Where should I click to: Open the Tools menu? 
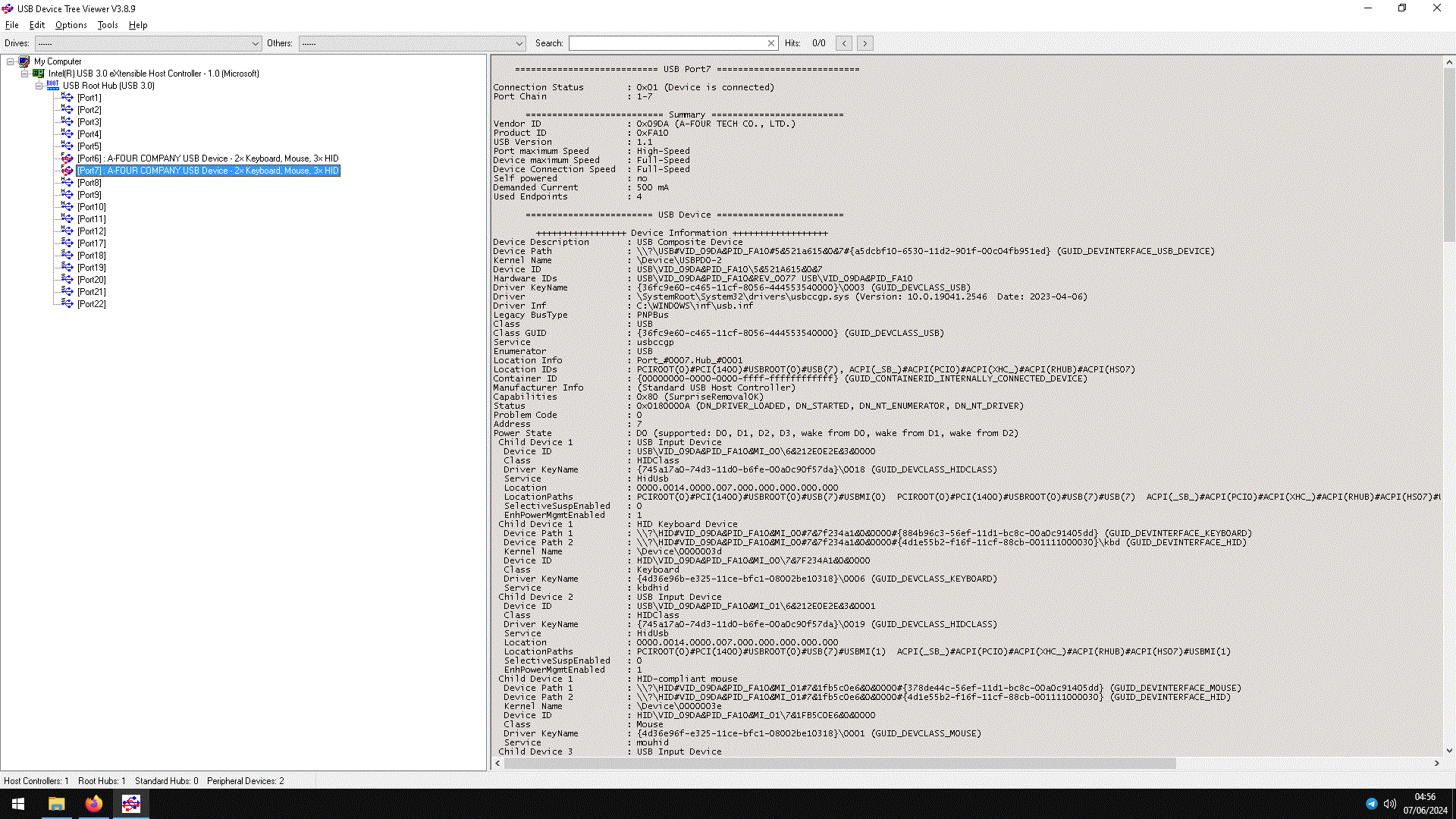click(x=108, y=25)
